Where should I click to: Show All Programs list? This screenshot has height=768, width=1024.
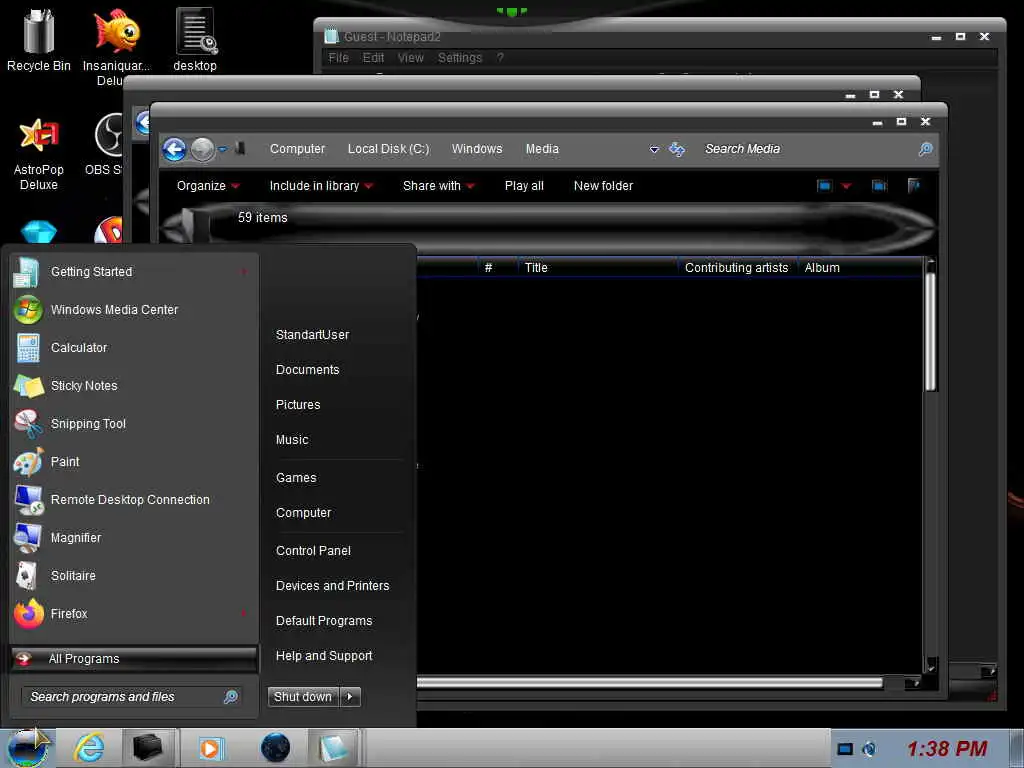click(135, 659)
